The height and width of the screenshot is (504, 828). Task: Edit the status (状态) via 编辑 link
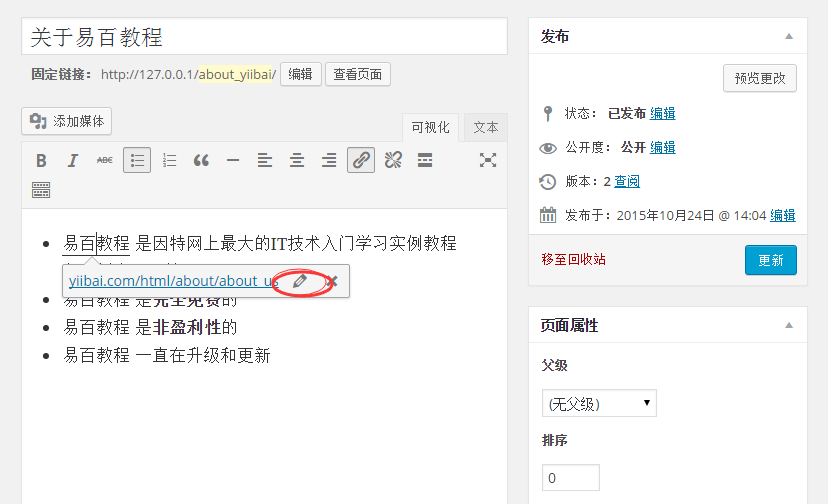(662, 114)
